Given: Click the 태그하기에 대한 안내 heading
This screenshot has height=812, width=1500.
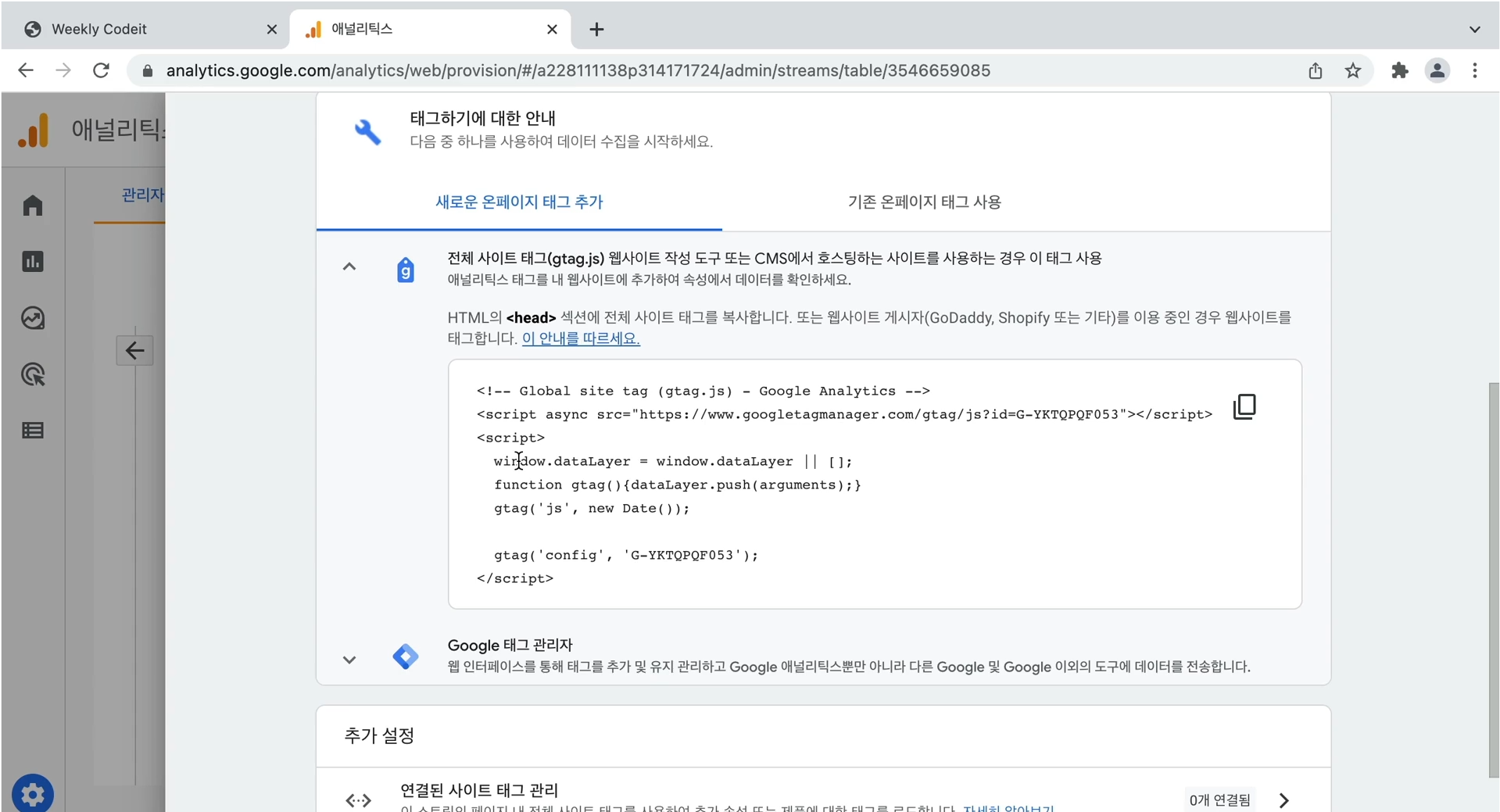Looking at the screenshot, I should click(x=482, y=118).
